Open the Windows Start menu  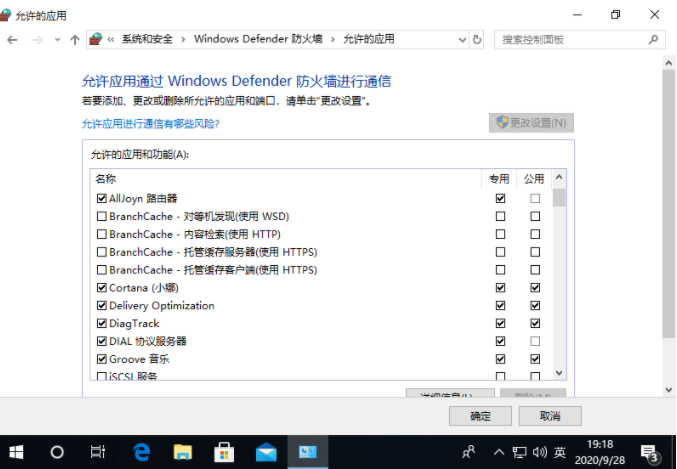pos(16,452)
